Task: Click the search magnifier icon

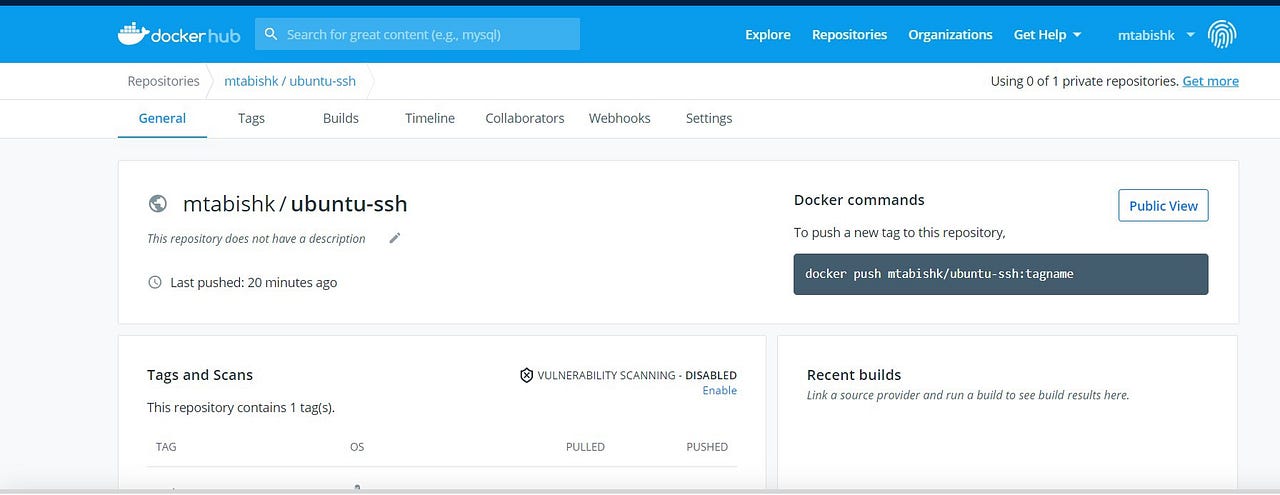Action: [271, 34]
